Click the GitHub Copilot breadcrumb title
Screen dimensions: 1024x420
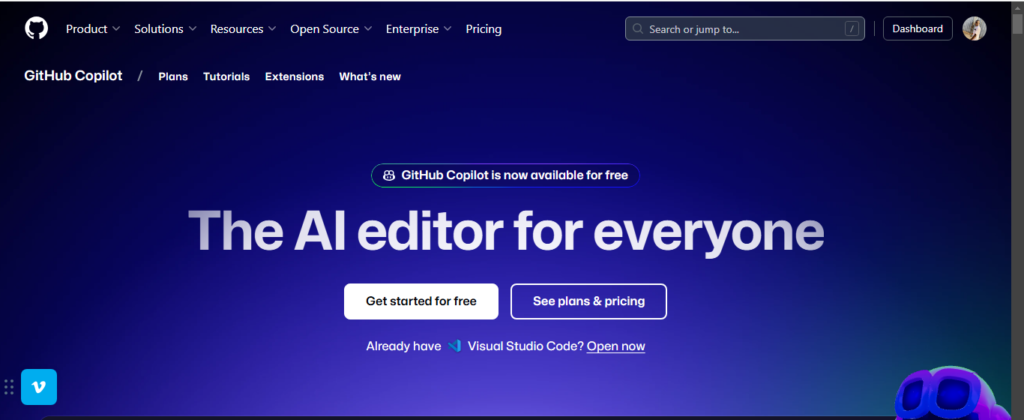click(73, 76)
